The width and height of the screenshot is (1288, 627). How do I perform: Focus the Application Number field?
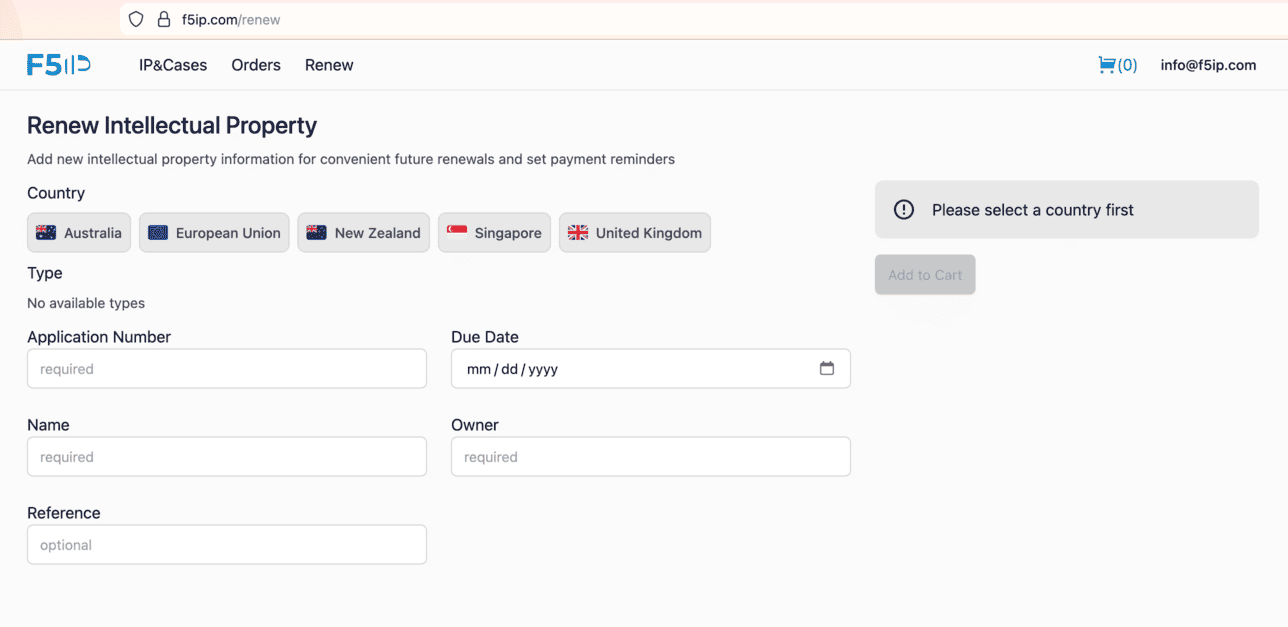pos(227,369)
